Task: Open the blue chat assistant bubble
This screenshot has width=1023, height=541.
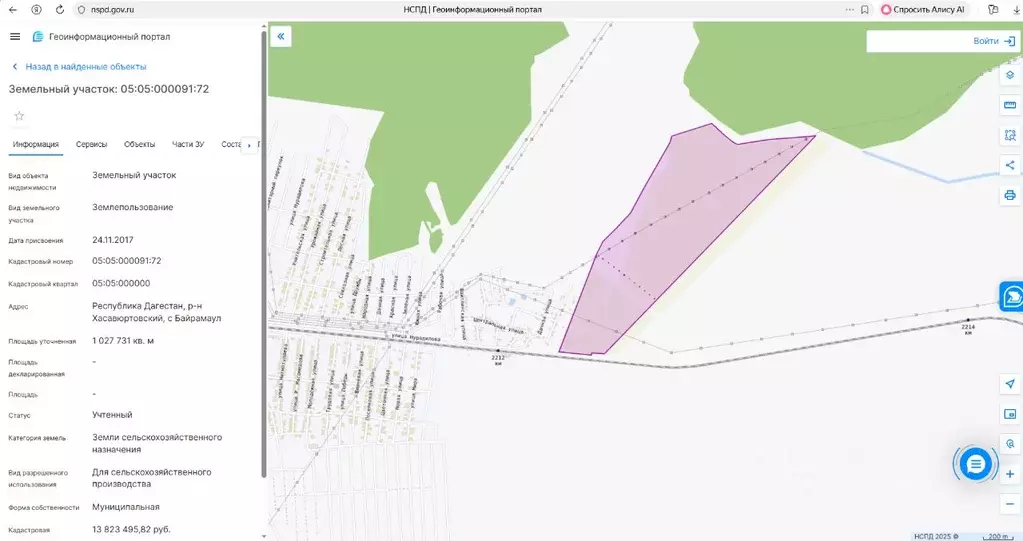Action: (976, 463)
